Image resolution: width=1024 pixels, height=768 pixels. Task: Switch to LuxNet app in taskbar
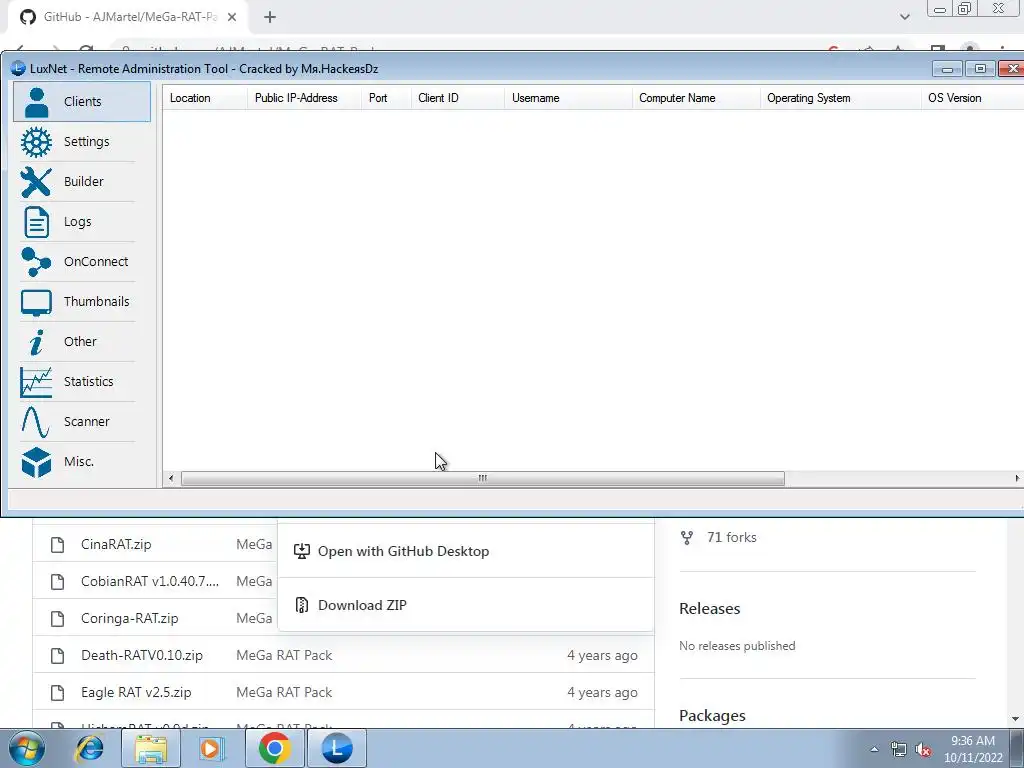pyautogui.click(x=336, y=748)
